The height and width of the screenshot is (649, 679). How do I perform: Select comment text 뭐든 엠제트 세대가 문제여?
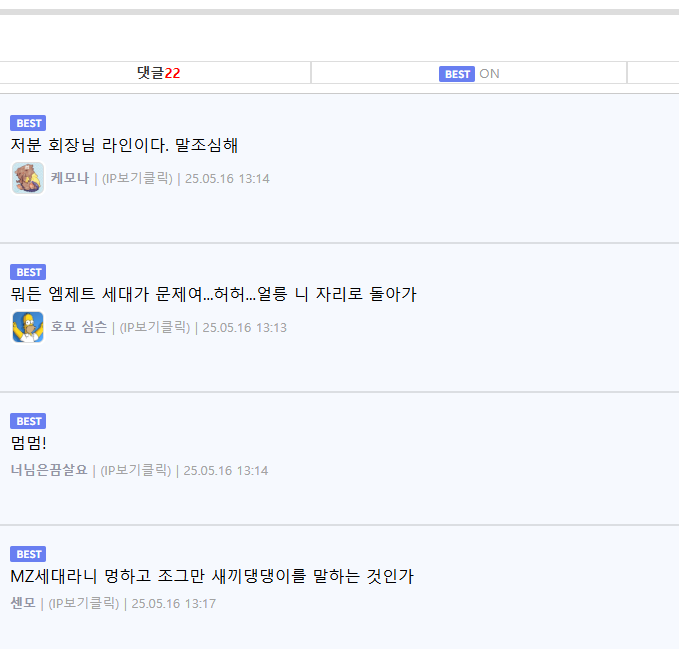(x=213, y=294)
